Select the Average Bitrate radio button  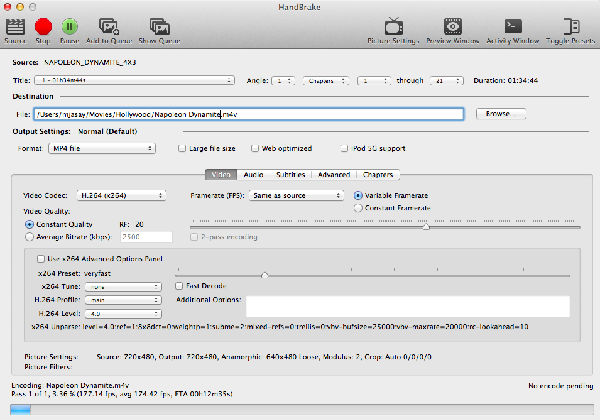28,236
